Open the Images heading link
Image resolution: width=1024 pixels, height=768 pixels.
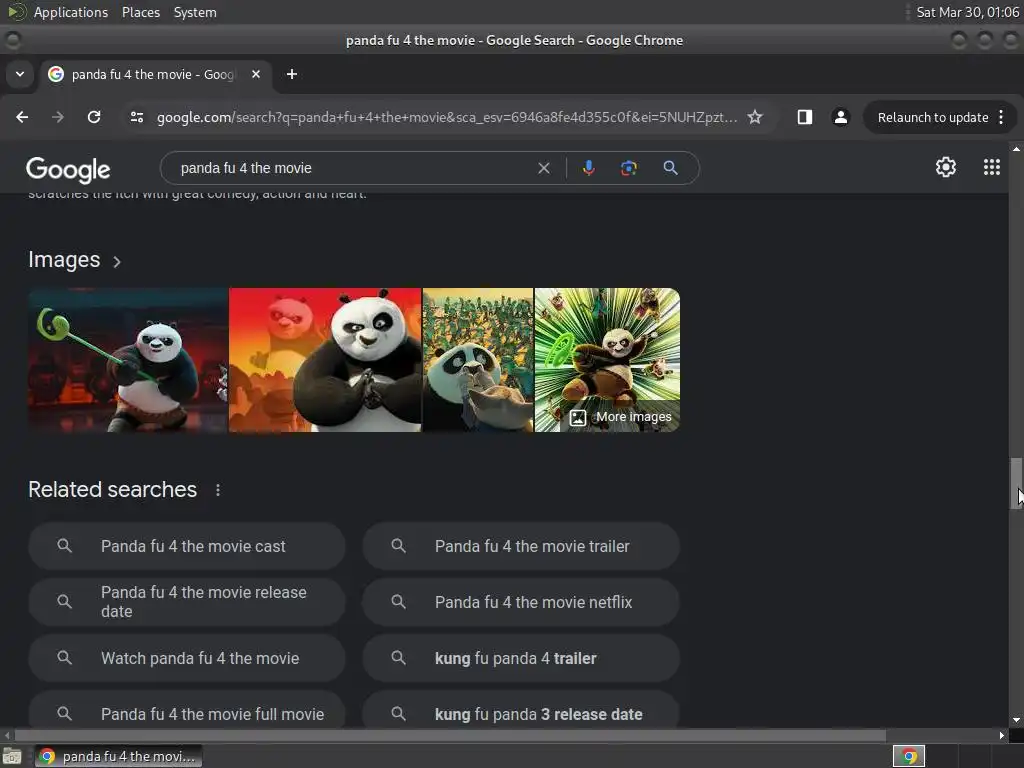[64, 260]
